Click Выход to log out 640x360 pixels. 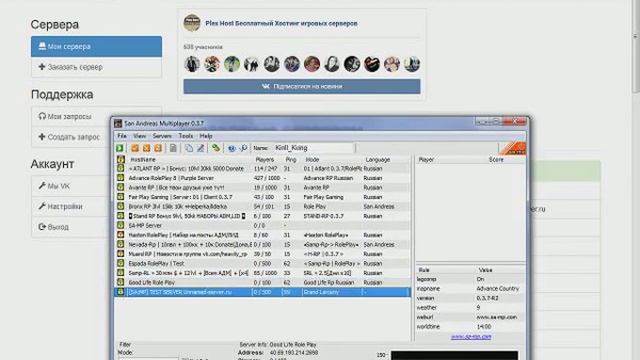click(58, 227)
